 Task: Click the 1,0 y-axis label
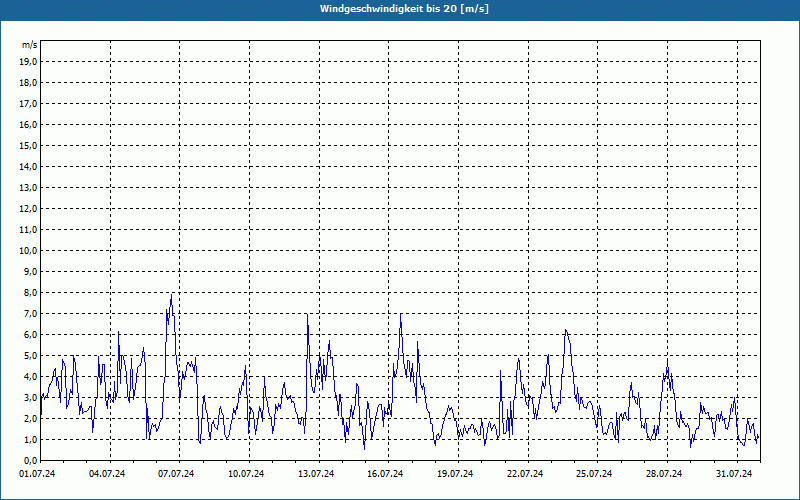pos(30,439)
